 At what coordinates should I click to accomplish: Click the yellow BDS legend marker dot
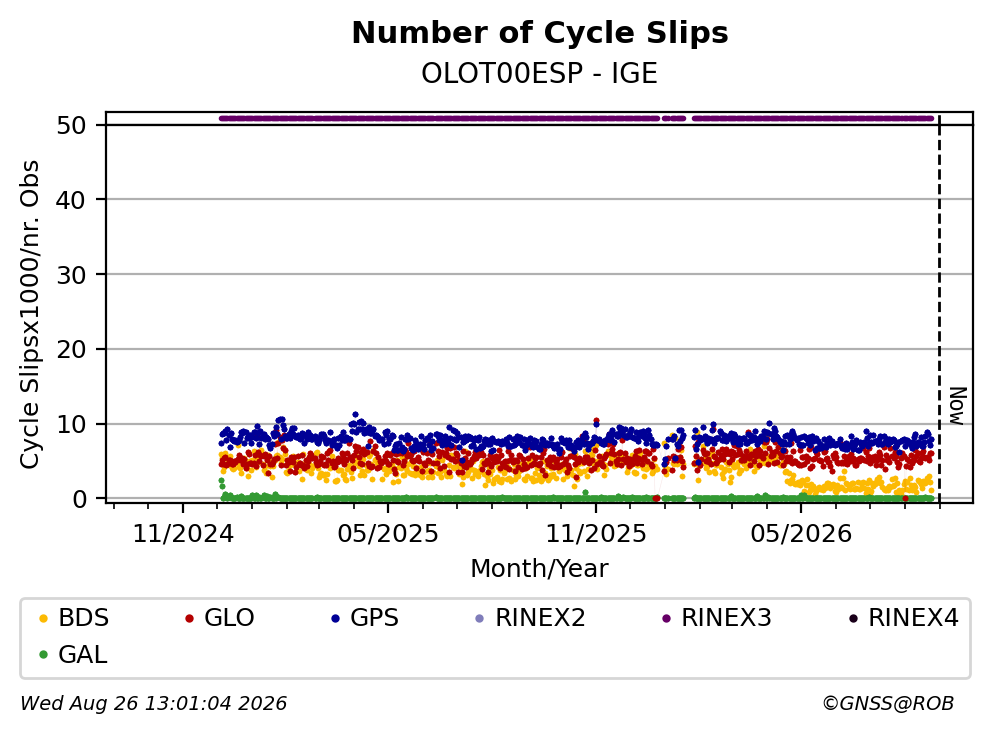tap(43, 618)
